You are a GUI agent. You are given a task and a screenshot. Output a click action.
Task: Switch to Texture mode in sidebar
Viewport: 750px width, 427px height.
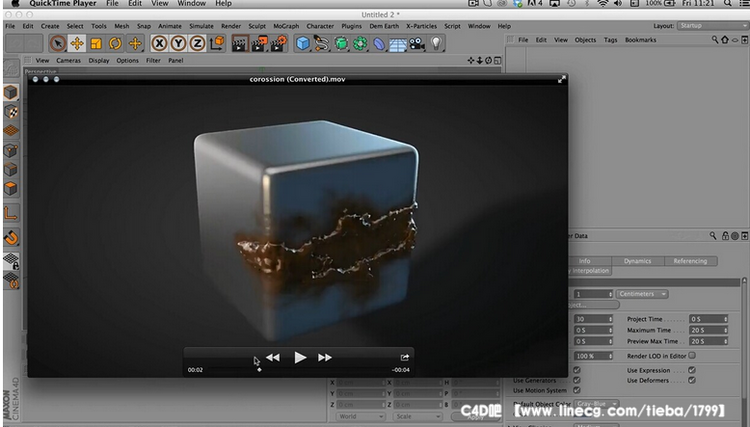coord(11,111)
